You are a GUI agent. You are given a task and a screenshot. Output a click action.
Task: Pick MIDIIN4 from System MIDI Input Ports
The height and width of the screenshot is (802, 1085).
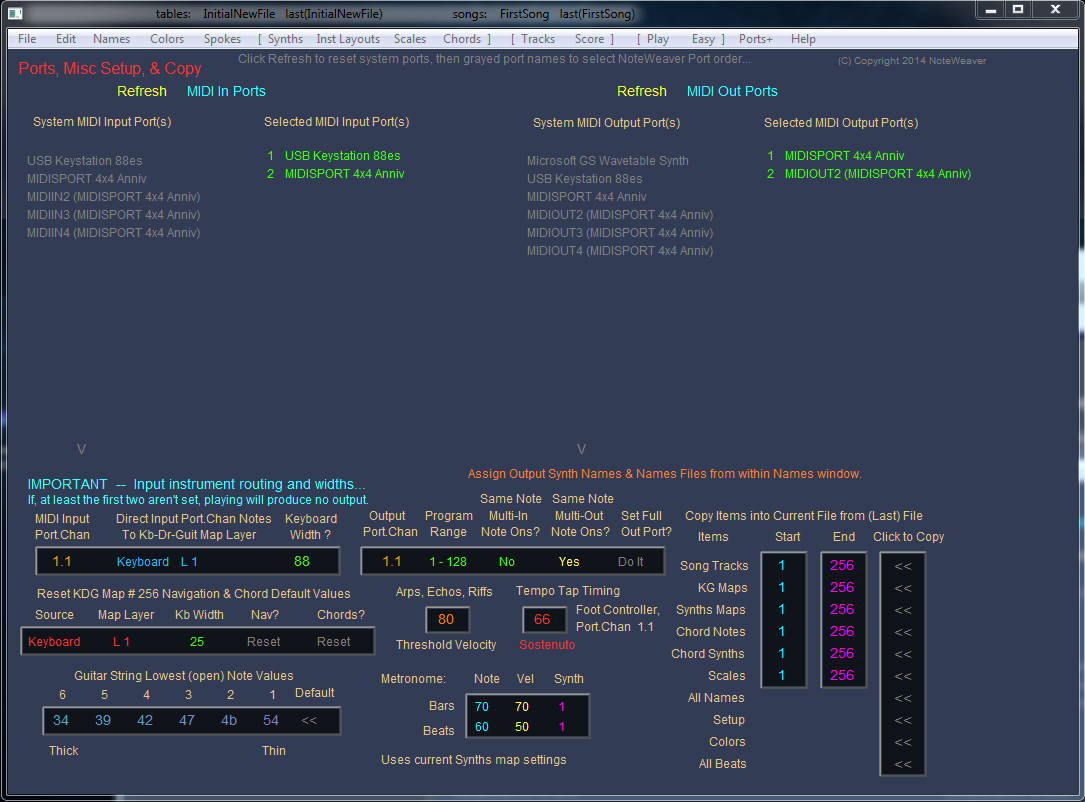[113, 233]
